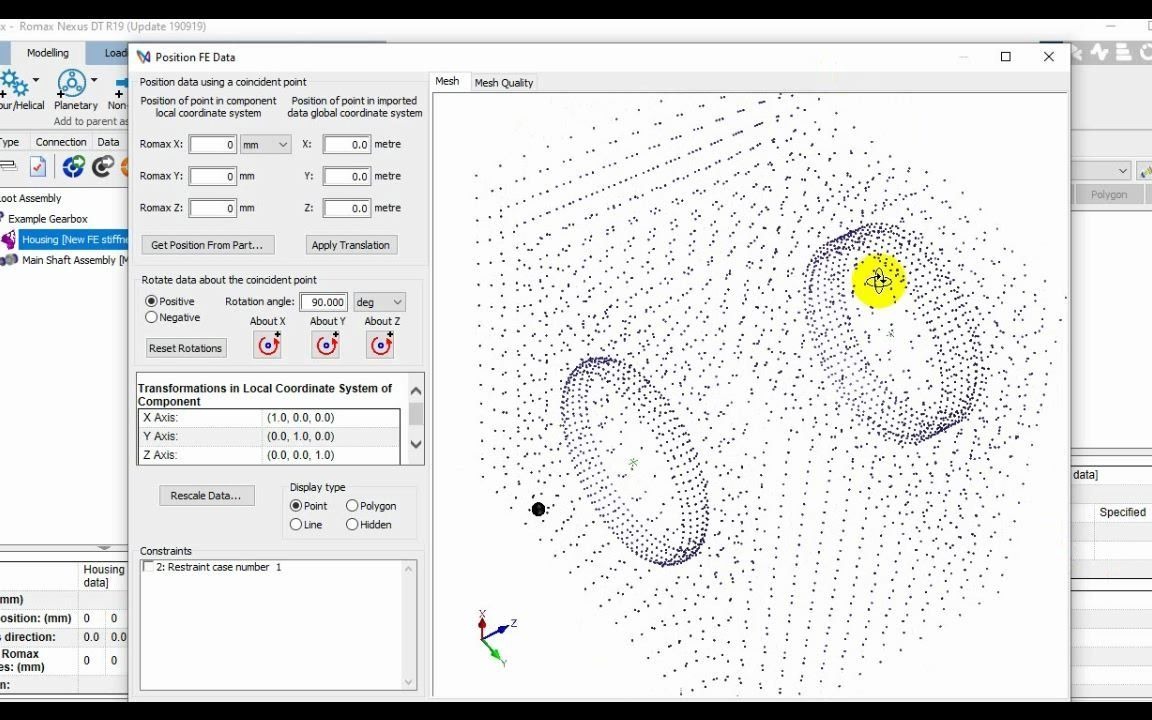This screenshot has width=1152, height=720.
Task: Click the blue circular gear arrow icon
Action: pos(73,167)
